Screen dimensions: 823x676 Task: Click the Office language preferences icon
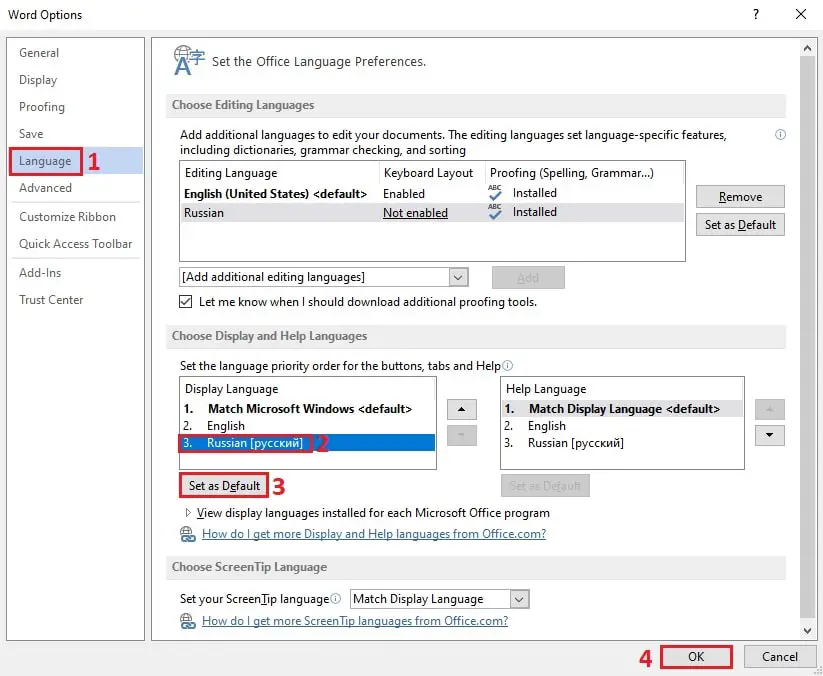pyautogui.click(x=188, y=60)
